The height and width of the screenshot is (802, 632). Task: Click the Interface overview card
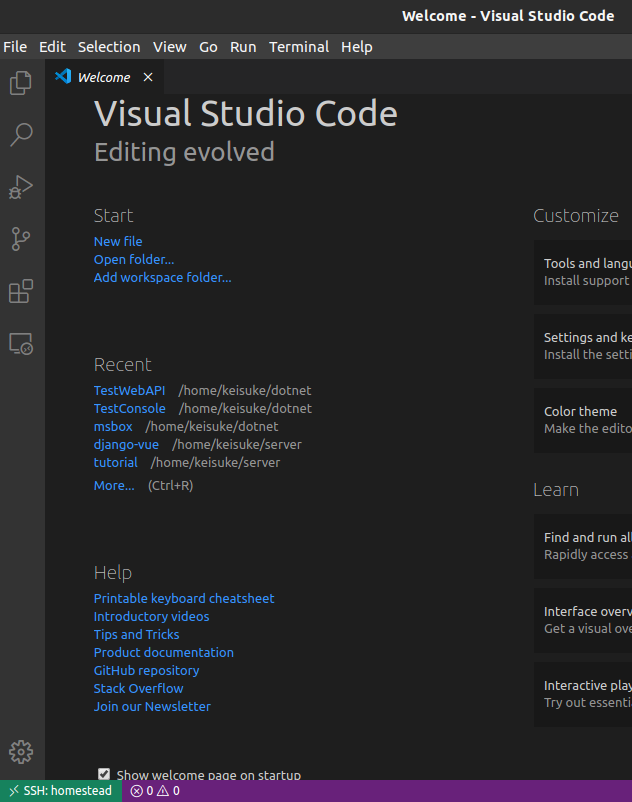583,620
